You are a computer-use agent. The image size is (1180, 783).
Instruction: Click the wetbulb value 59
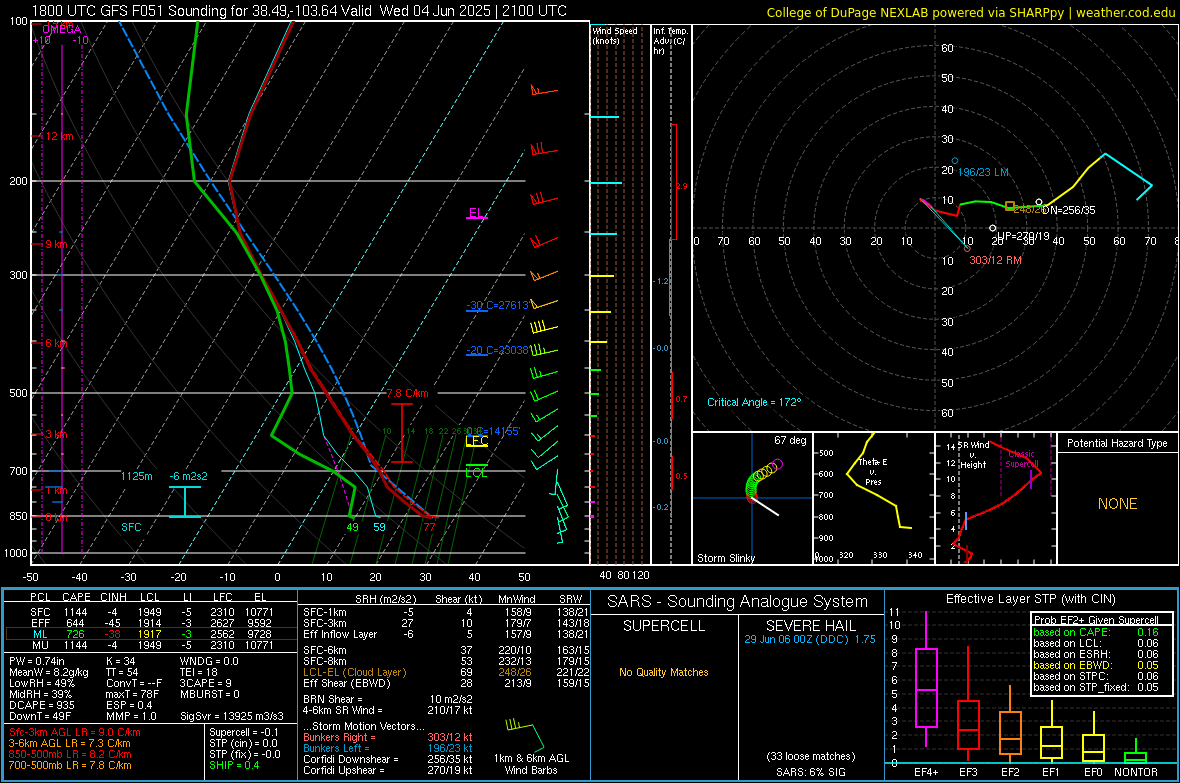click(x=379, y=527)
